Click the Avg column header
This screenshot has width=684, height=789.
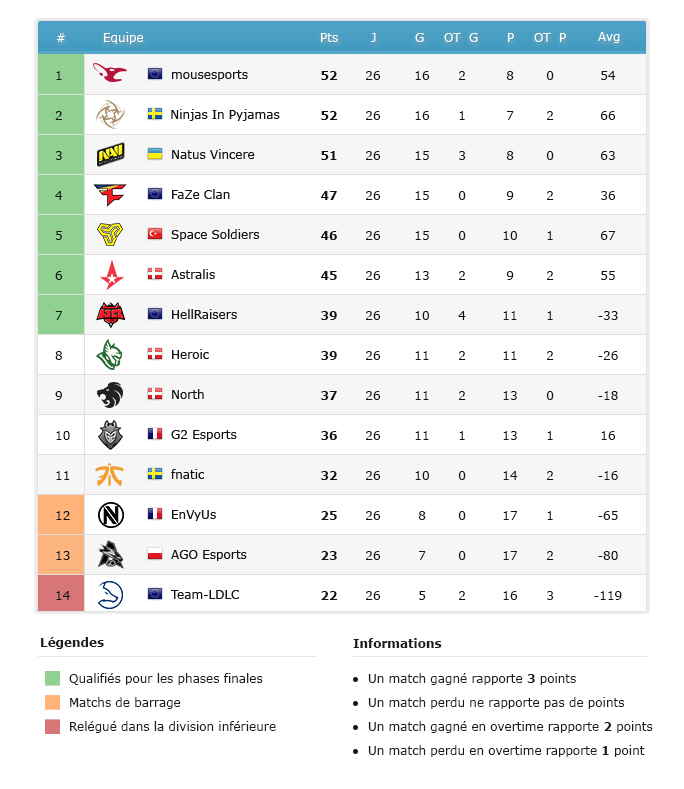point(609,38)
